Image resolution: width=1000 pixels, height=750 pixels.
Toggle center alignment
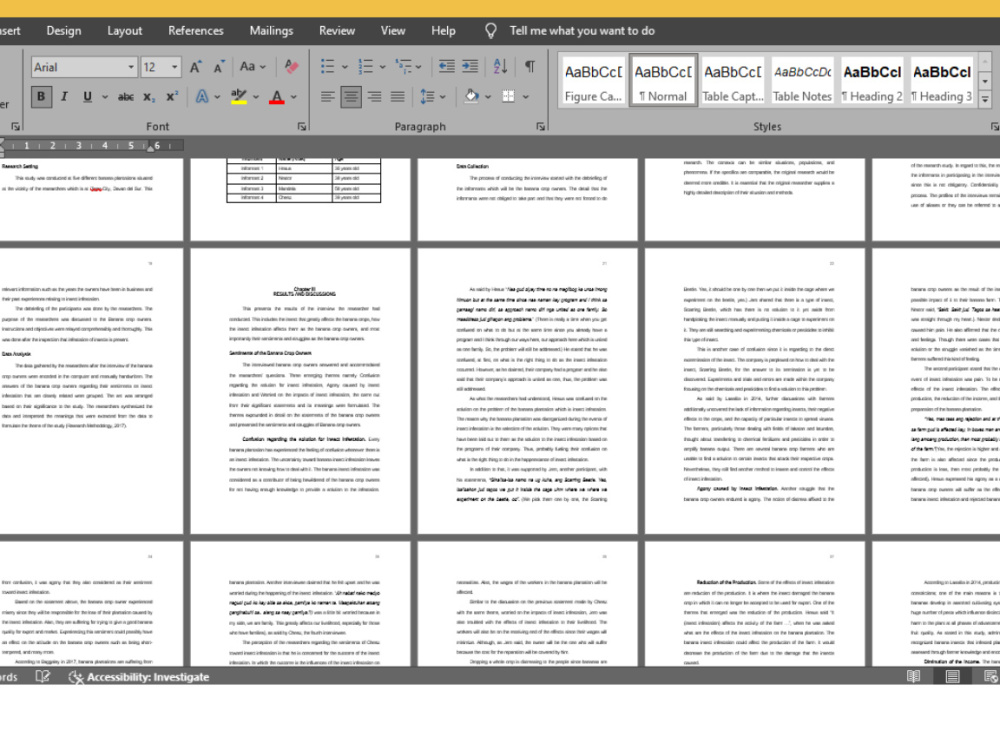[351, 97]
